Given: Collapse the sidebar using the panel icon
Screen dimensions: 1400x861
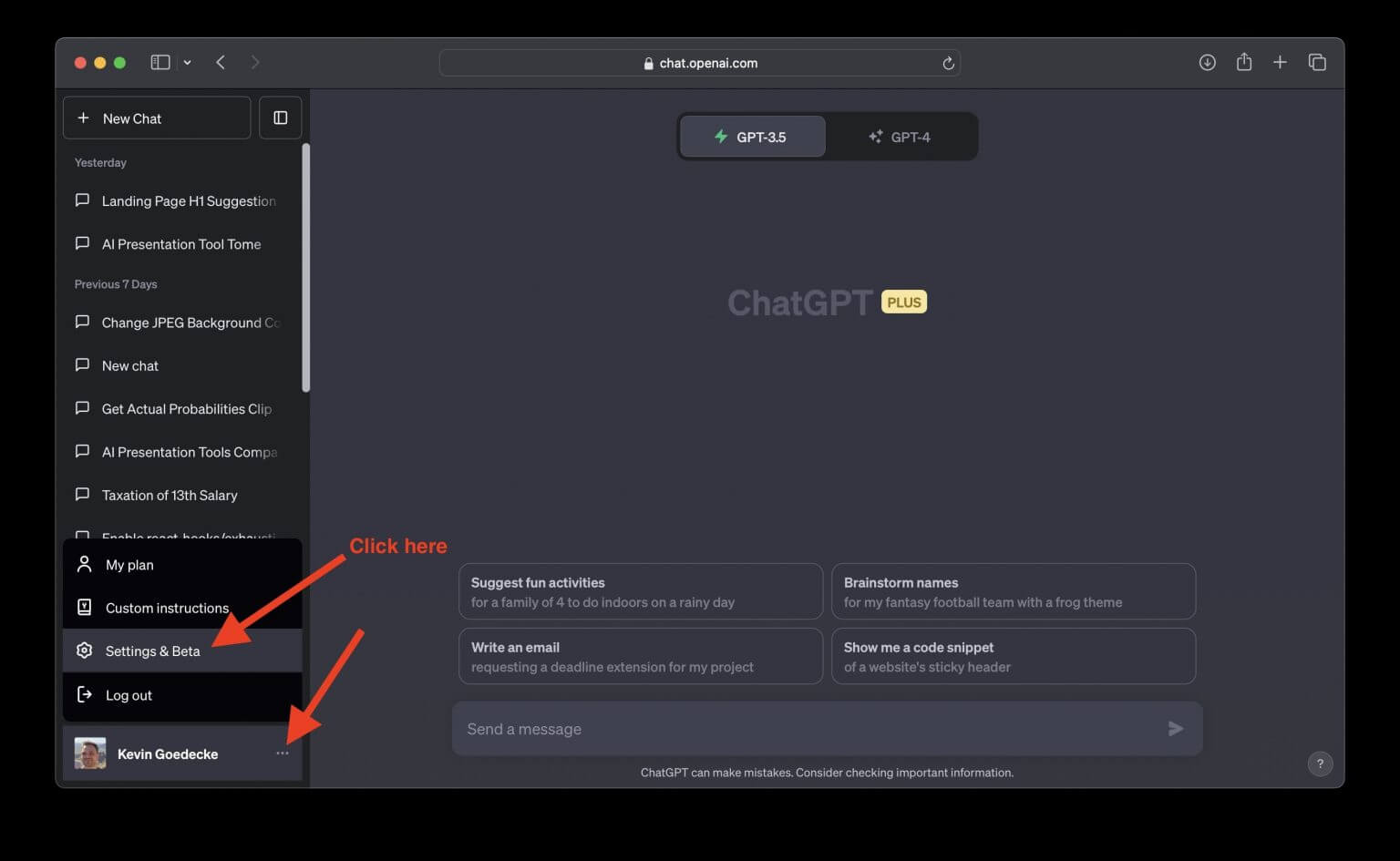Looking at the screenshot, I should tap(280, 117).
